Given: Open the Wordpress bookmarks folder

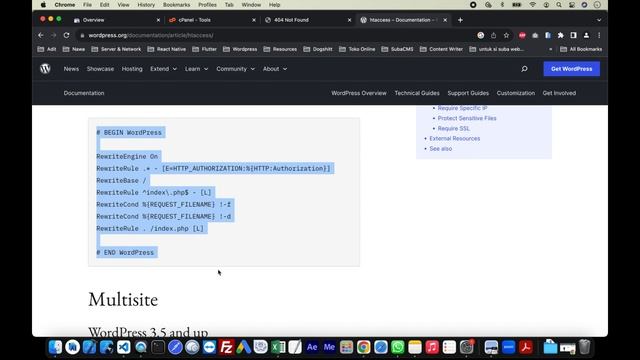Looking at the screenshot, I should click(x=240, y=49).
